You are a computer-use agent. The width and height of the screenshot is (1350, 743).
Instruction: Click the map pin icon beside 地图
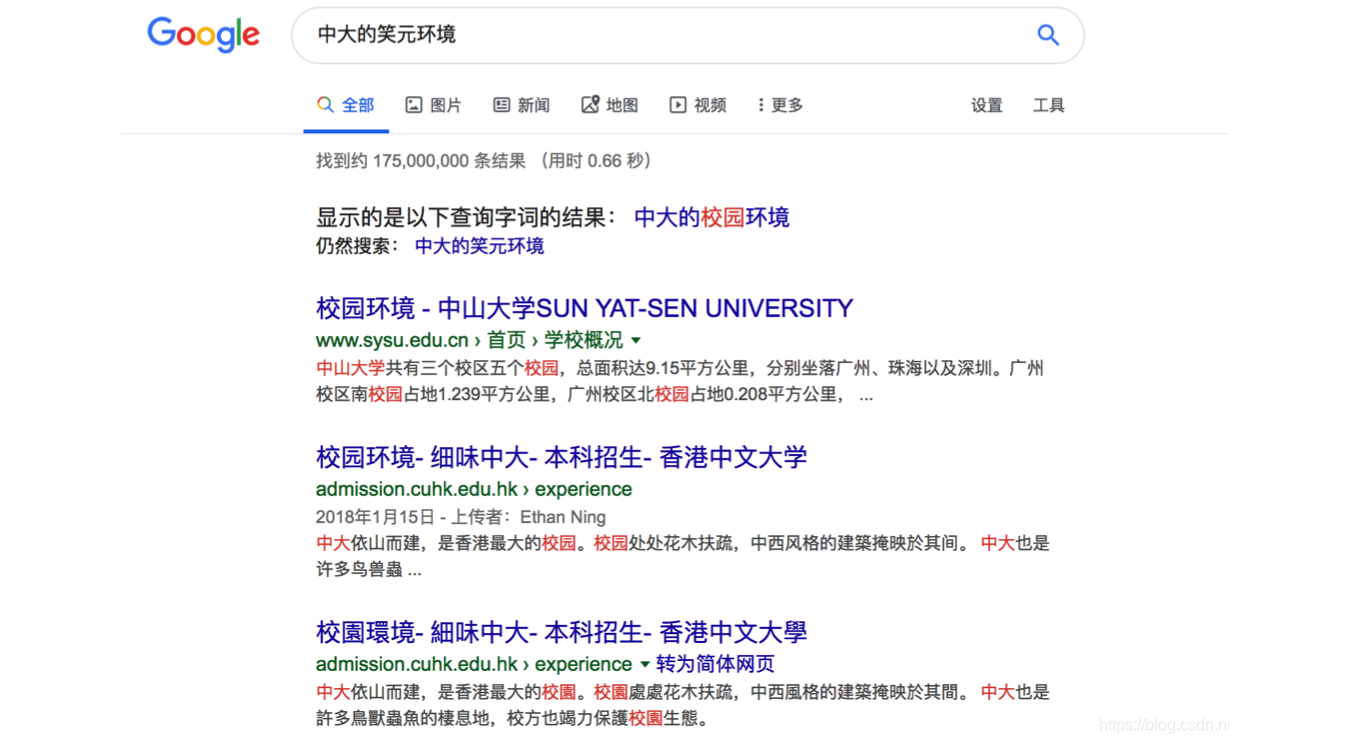[590, 105]
